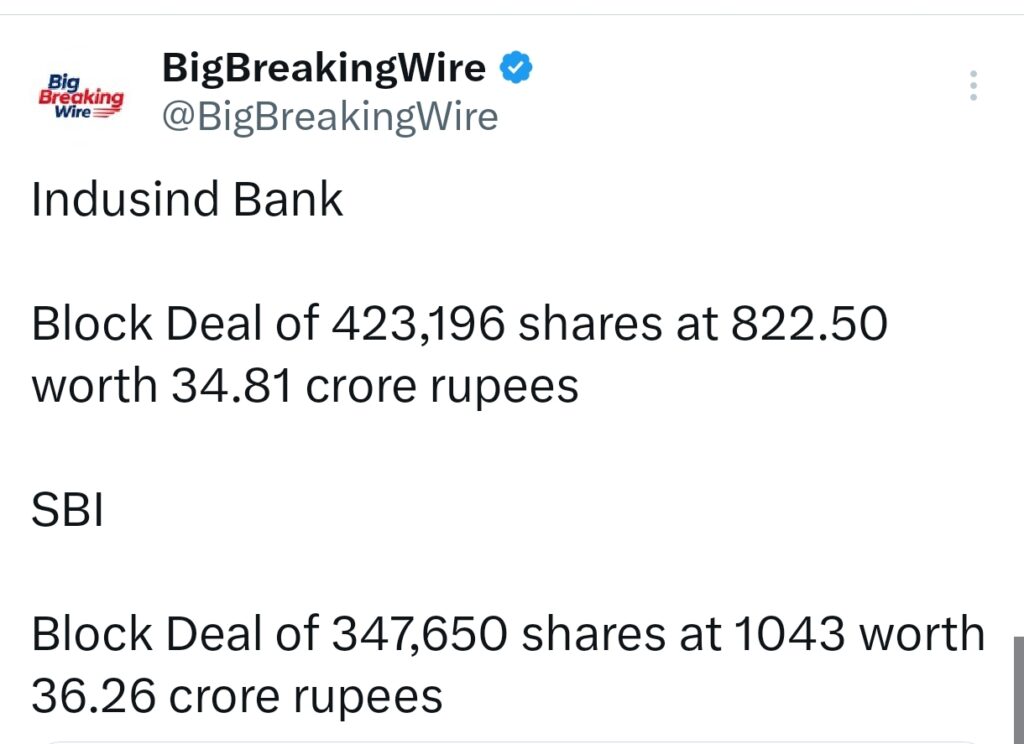This screenshot has height=744, width=1024.
Task: Select the SBI text line
Action: 67,508
